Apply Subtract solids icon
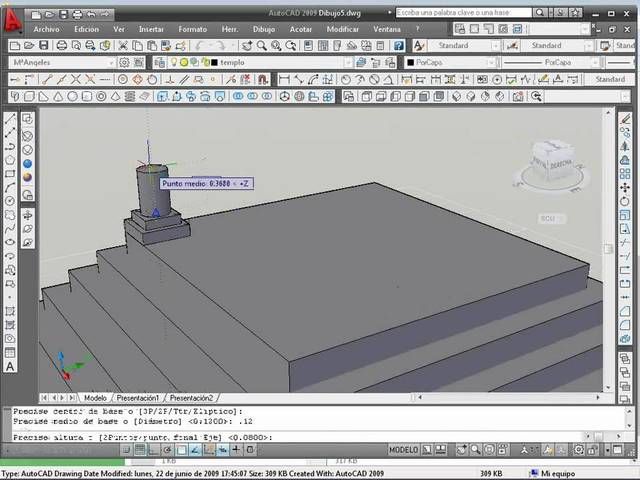This screenshot has height=480, width=640. coord(253,96)
